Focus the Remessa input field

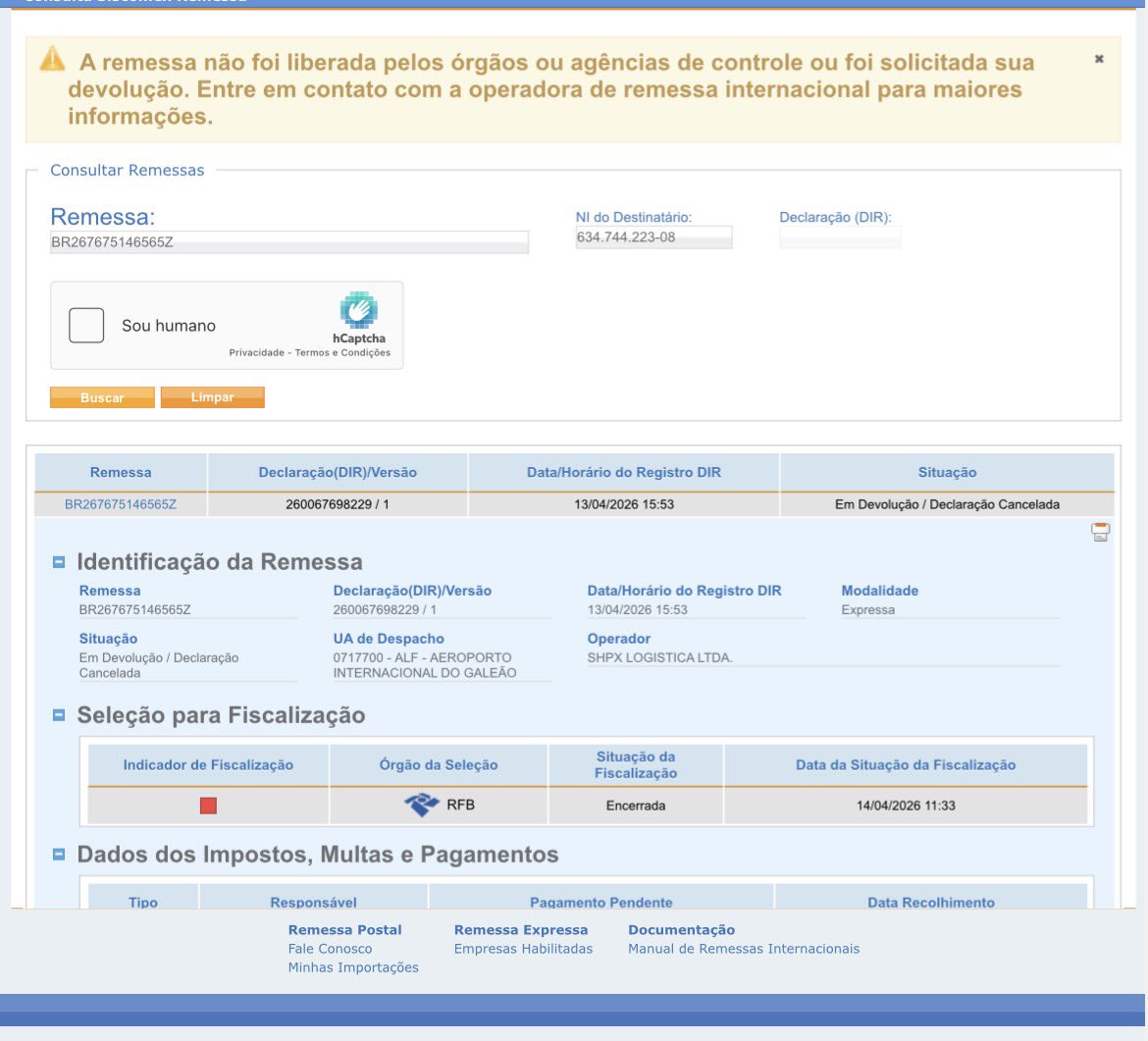click(289, 242)
